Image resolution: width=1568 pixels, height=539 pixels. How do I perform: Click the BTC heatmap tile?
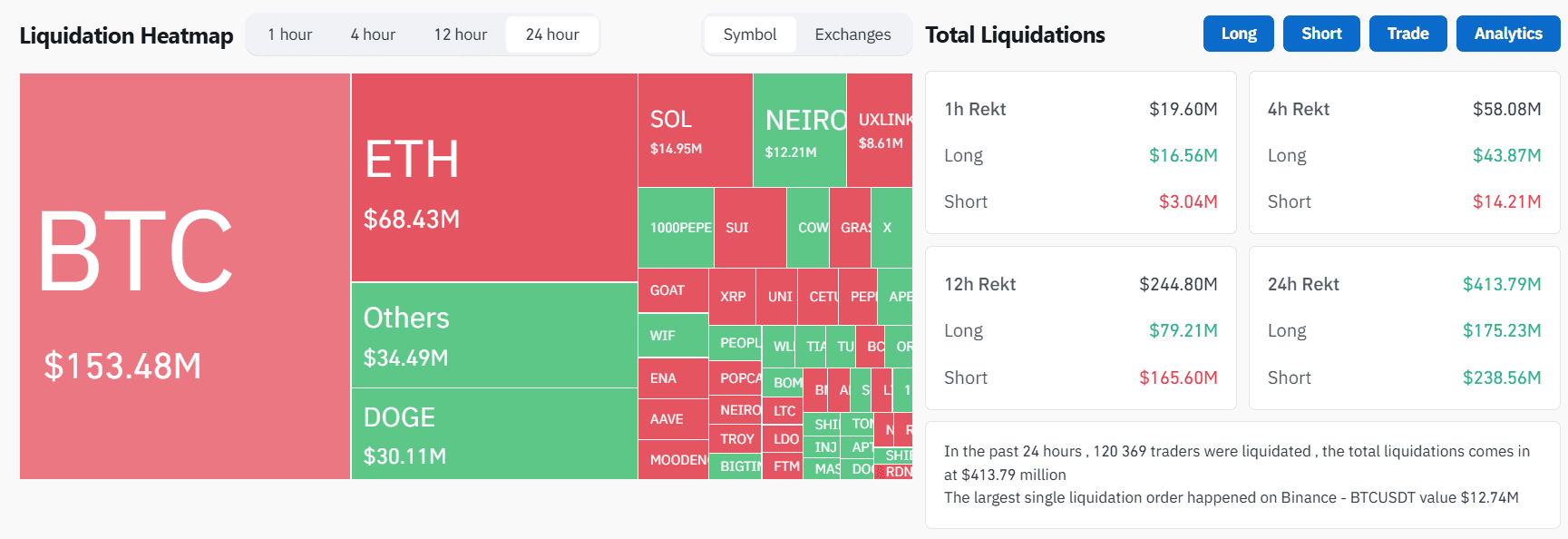[185, 276]
